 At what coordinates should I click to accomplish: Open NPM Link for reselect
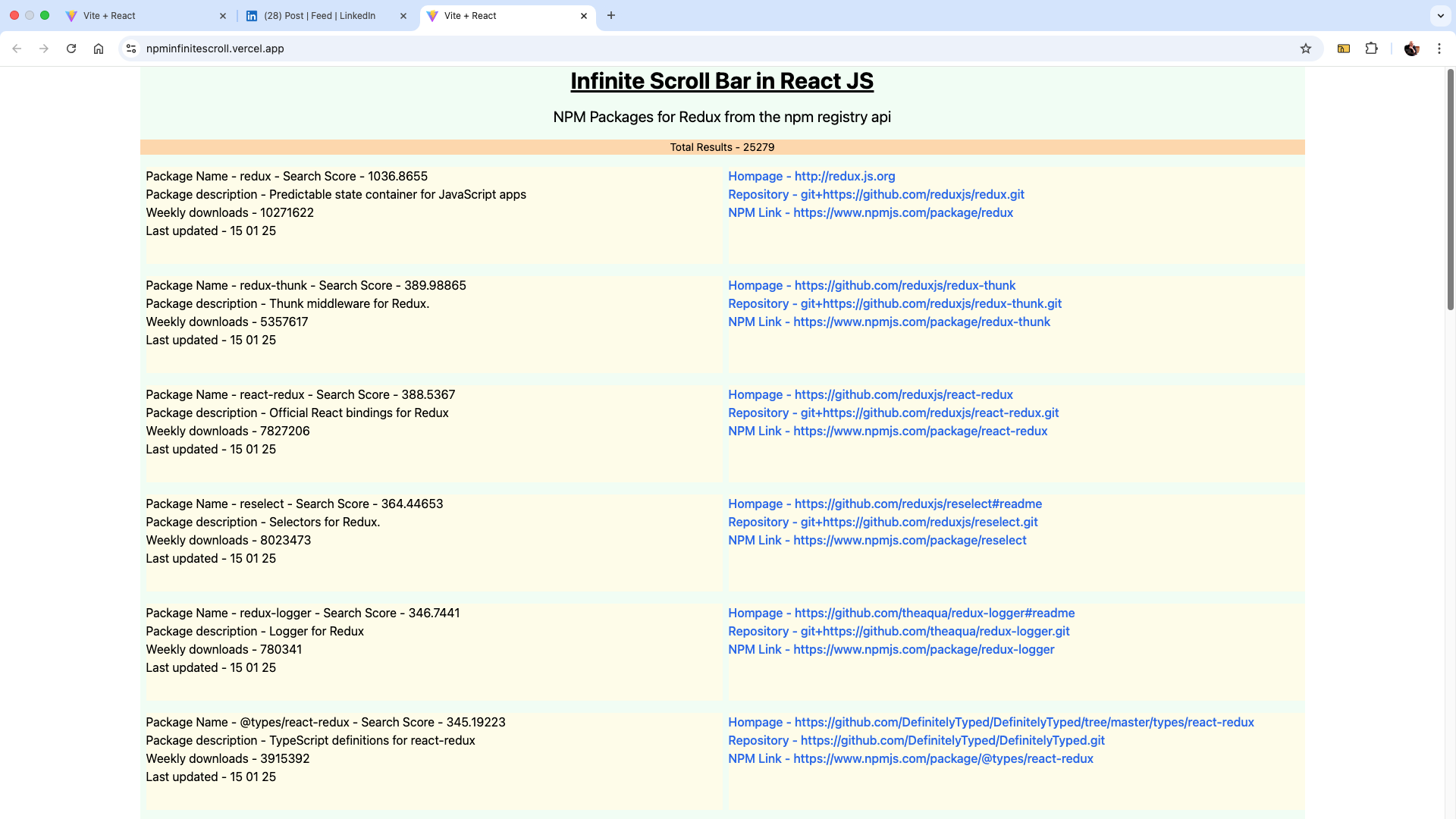pos(877,540)
